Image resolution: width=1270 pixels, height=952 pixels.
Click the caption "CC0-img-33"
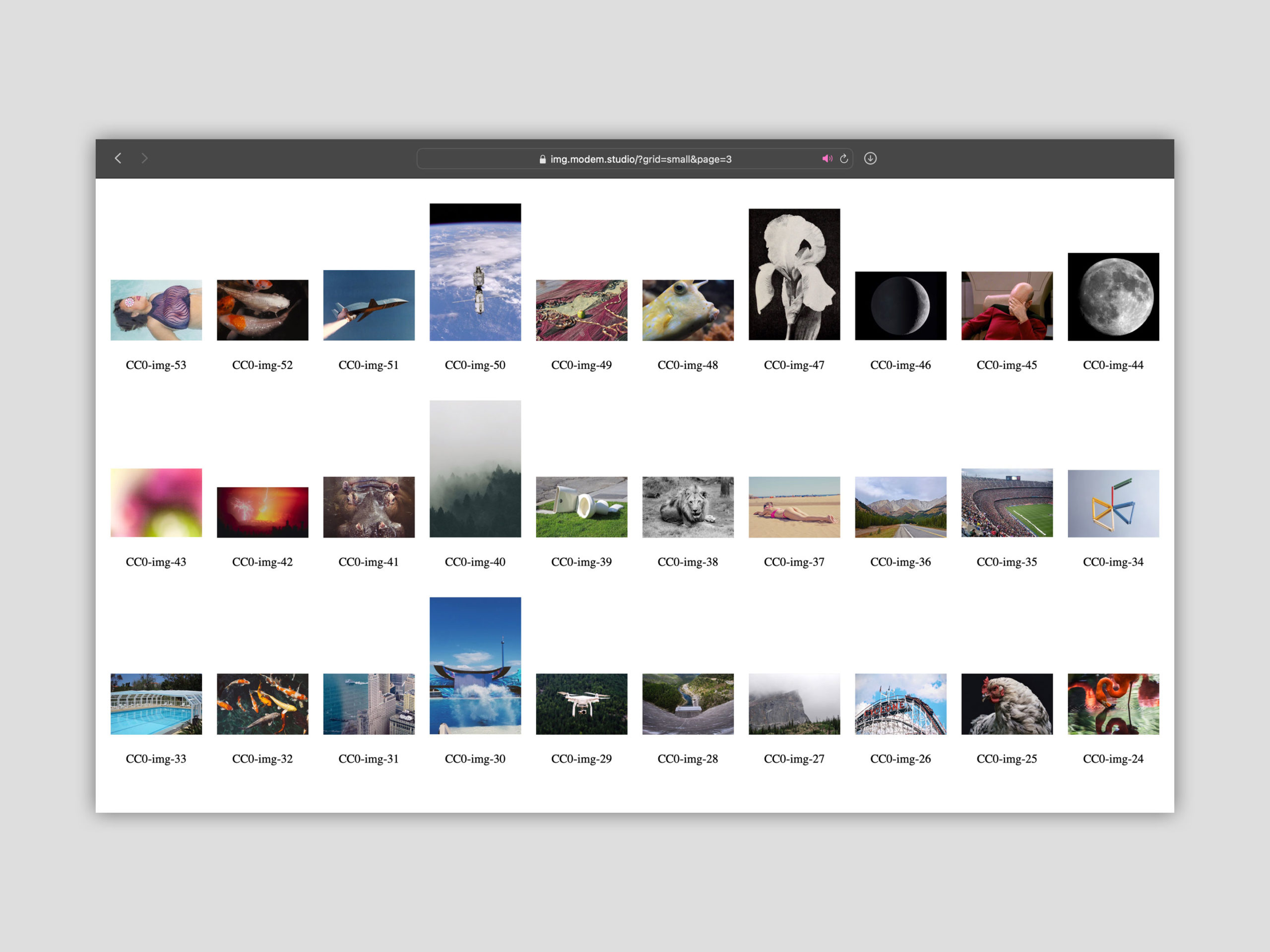pos(156,759)
